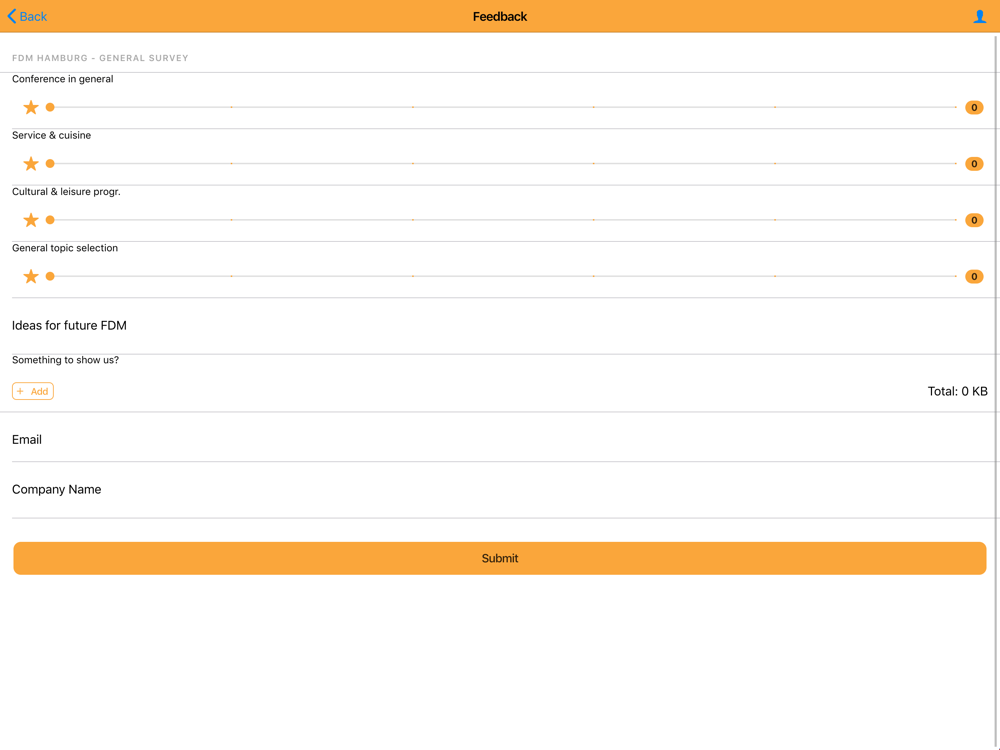Go back using the Back button
The image size is (1000, 750).
pyautogui.click(x=27, y=17)
